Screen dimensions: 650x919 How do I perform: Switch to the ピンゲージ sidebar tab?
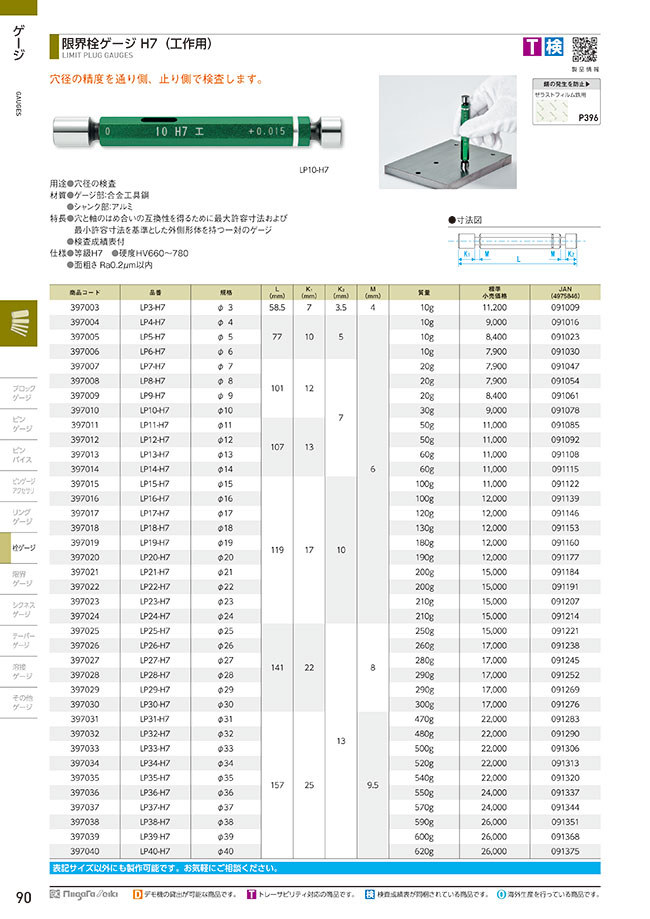(x=21, y=423)
